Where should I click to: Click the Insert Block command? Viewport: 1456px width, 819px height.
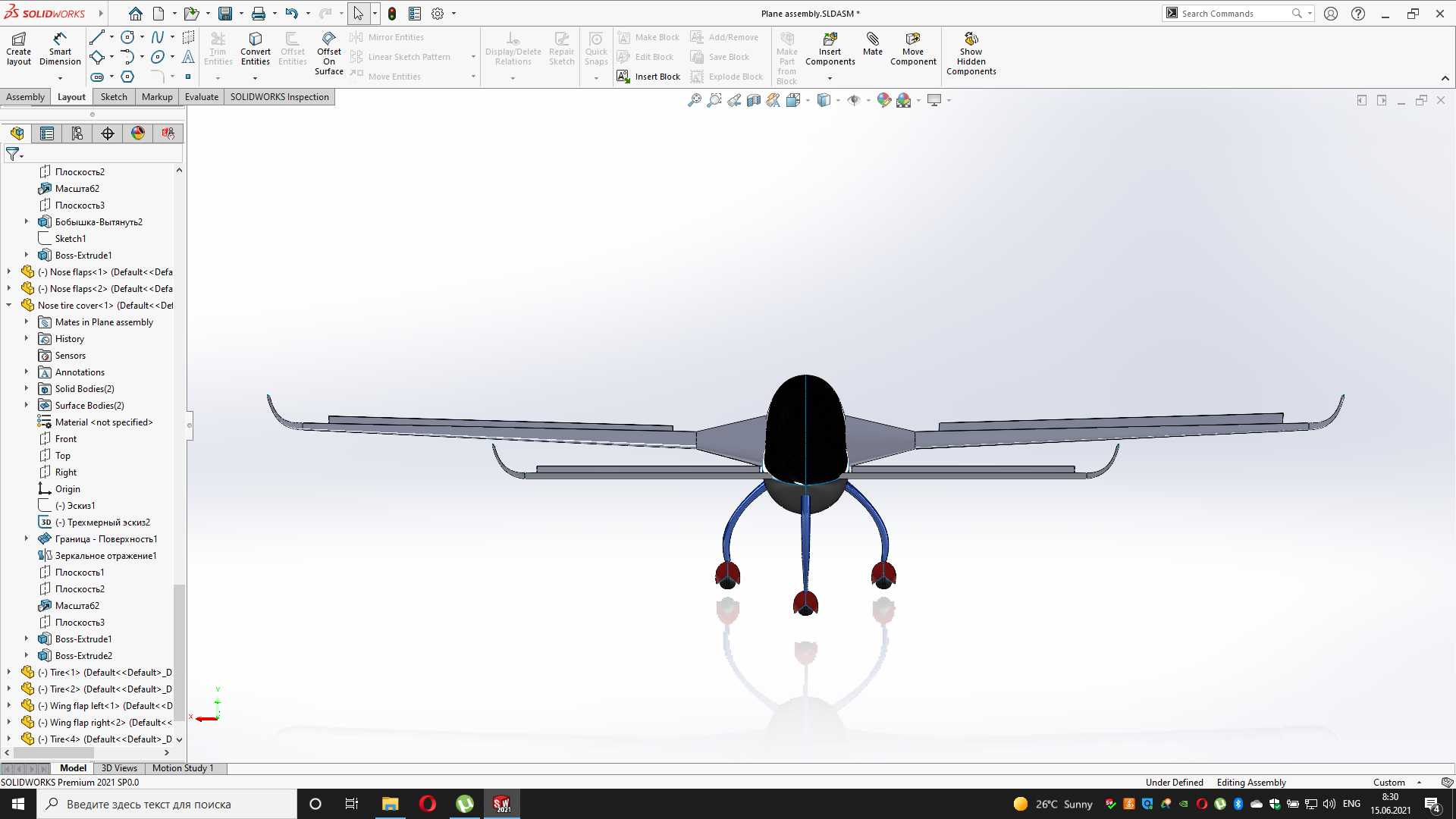click(649, 77)
